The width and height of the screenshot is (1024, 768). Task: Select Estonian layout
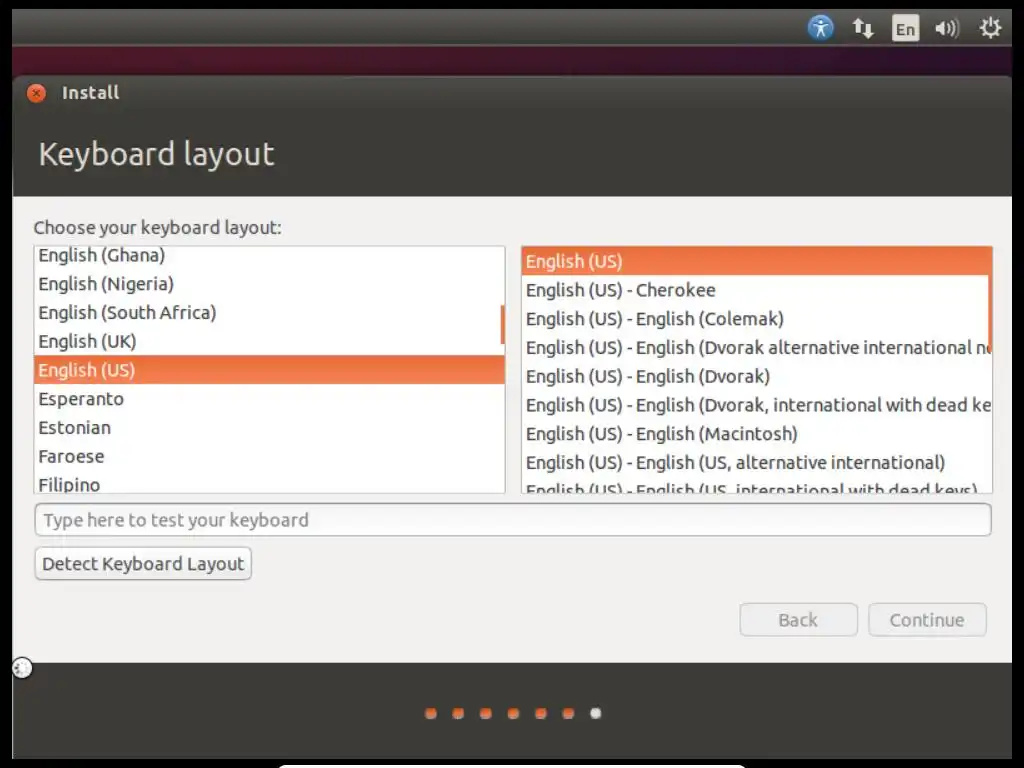[269, 428]
